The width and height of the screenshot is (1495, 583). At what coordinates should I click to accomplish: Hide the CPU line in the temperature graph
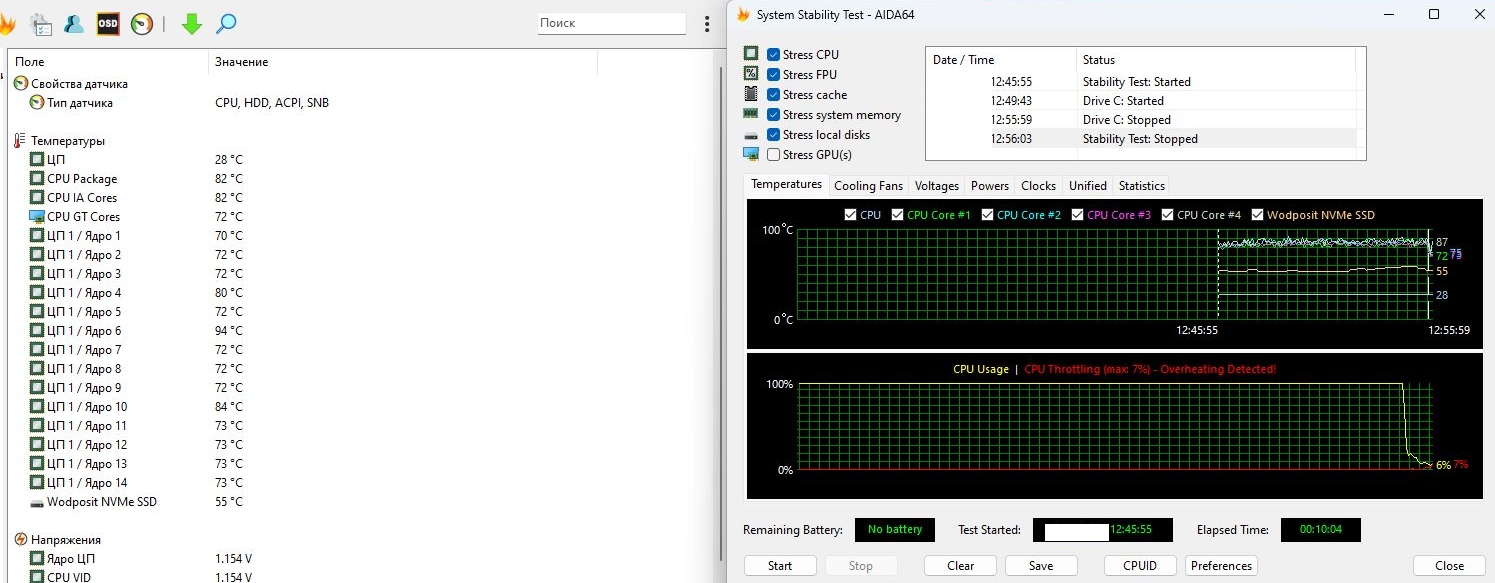(x=851, y=215)
